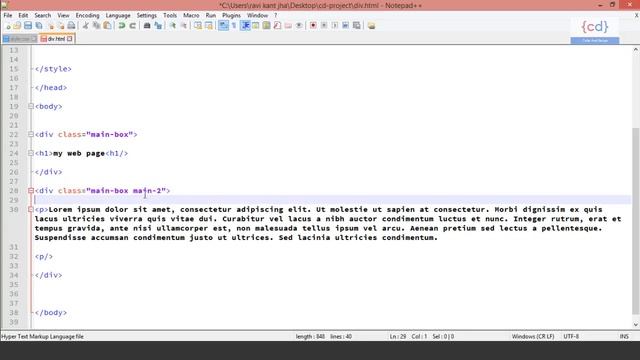
Task: Open the Function List panel icon
Action: pyautogui.click(x=277, y=26)
